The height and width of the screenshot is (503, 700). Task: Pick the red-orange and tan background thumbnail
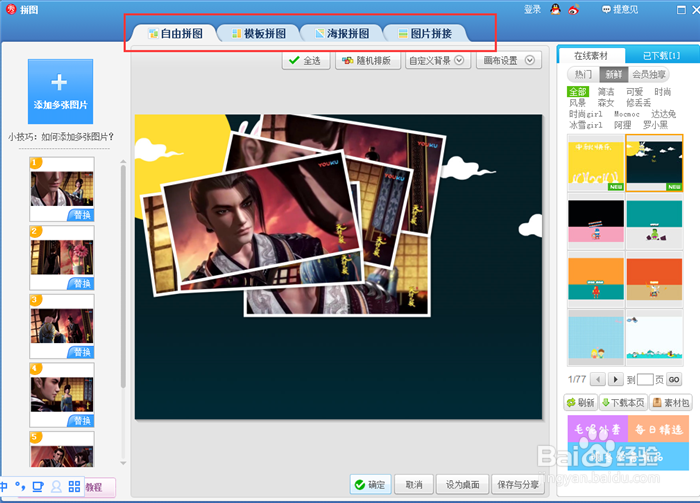tap(654, 279)
